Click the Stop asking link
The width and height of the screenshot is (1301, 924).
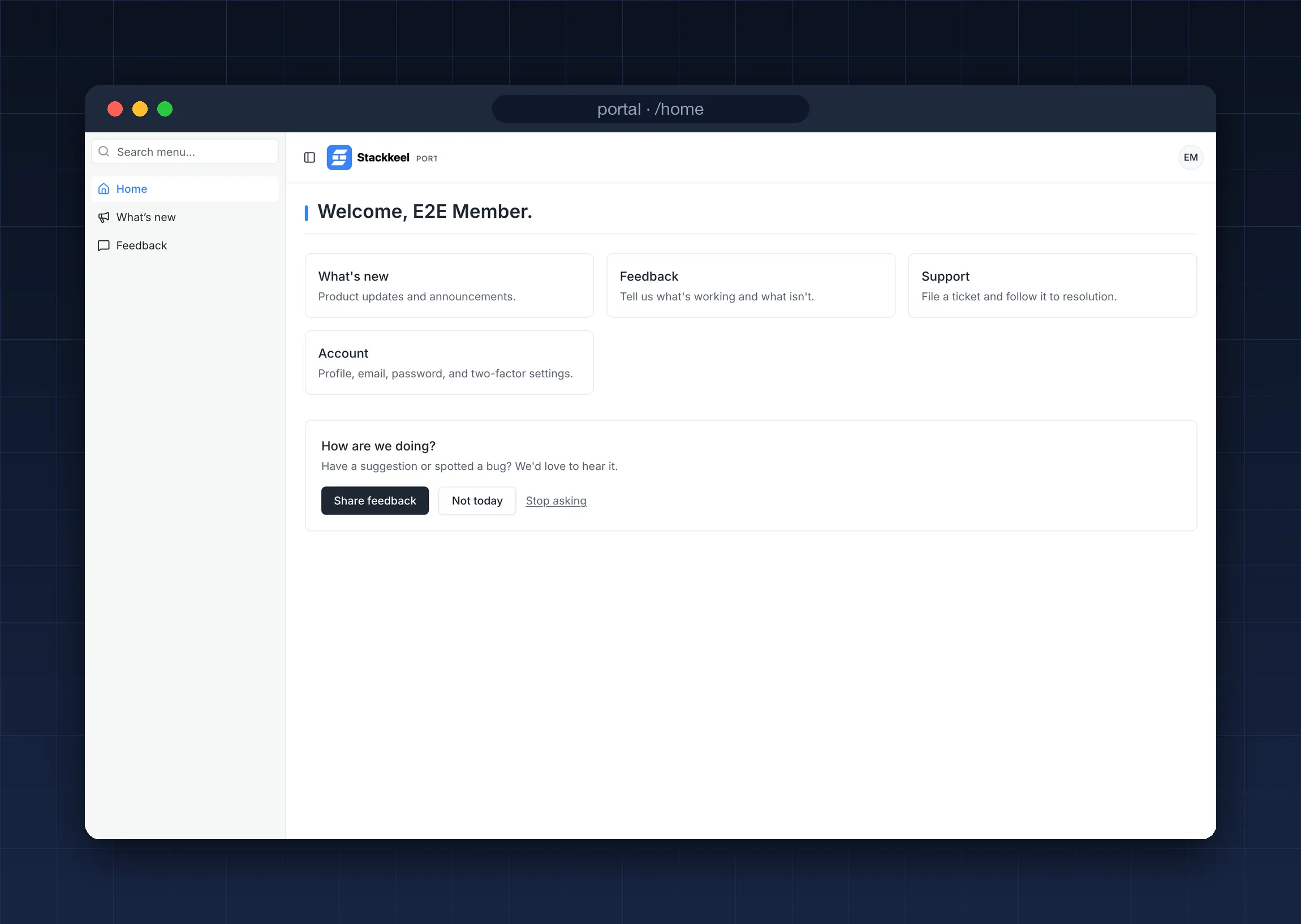pos(556,500)
